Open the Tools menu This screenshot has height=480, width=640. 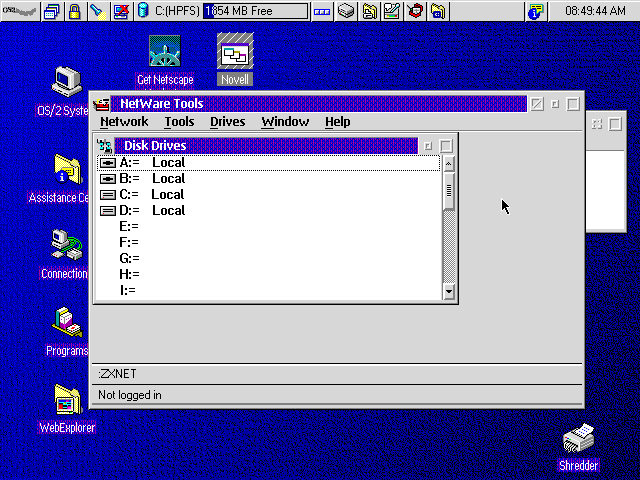pos(179,122)
